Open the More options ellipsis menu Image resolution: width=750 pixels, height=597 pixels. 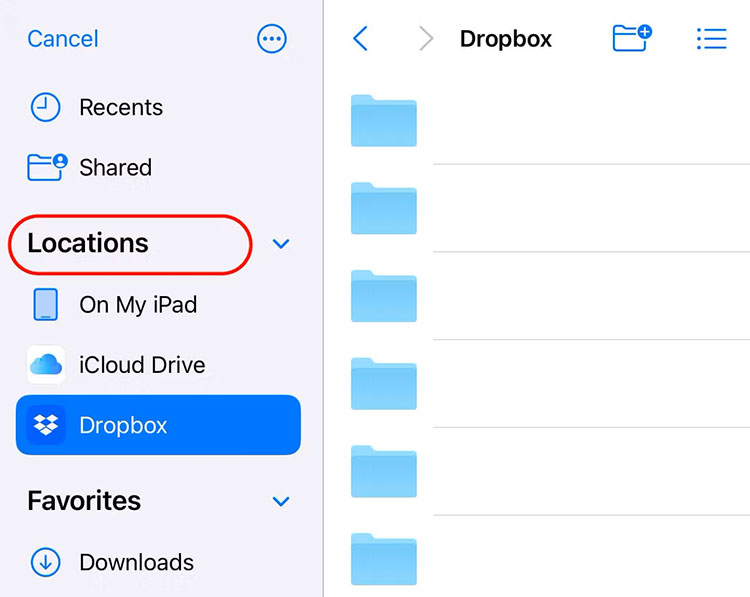[x=272, y=39]
